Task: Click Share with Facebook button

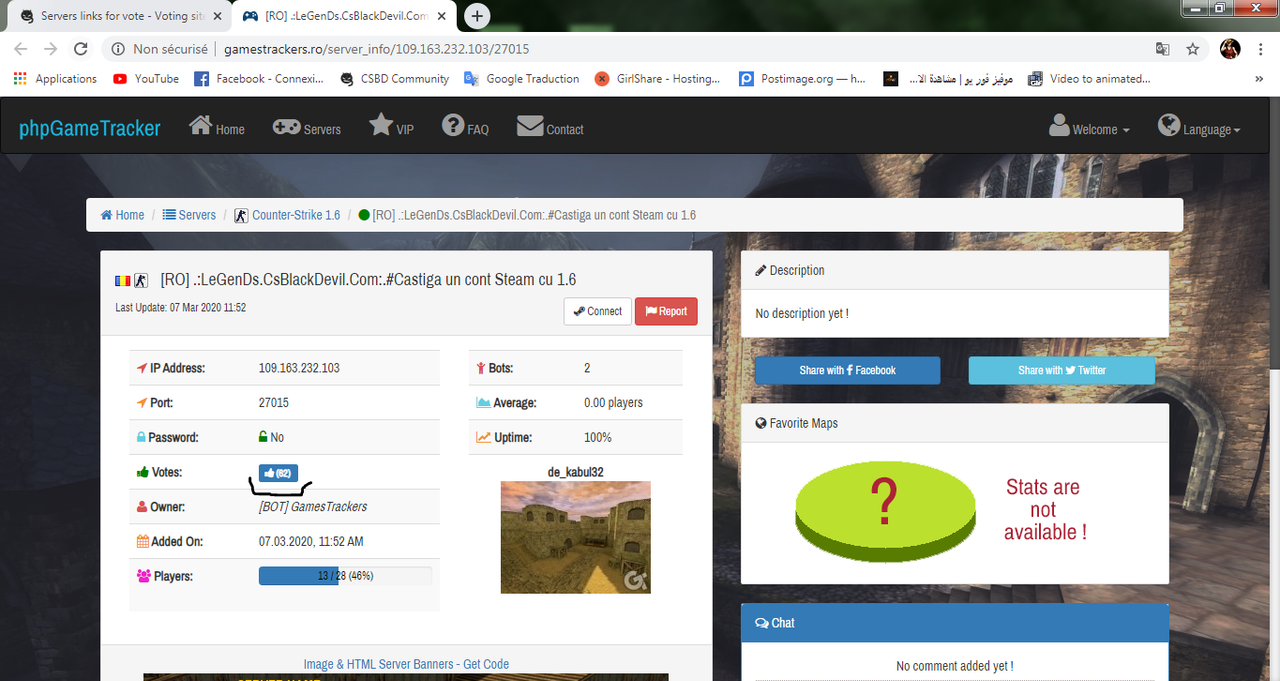Action: [847, 370]
